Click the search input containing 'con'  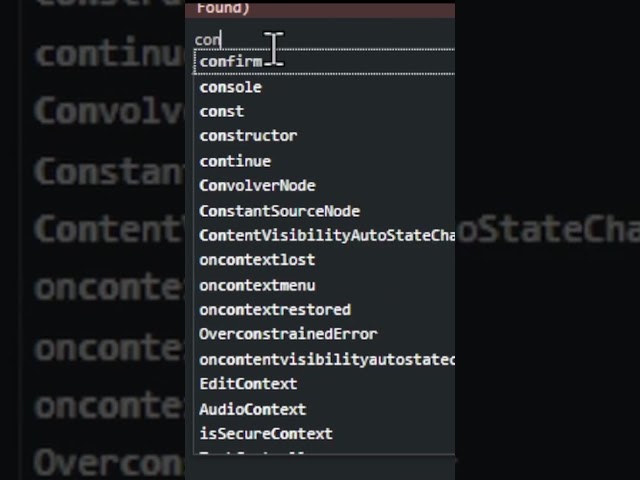pyautogui.click(x=320, y=40)
